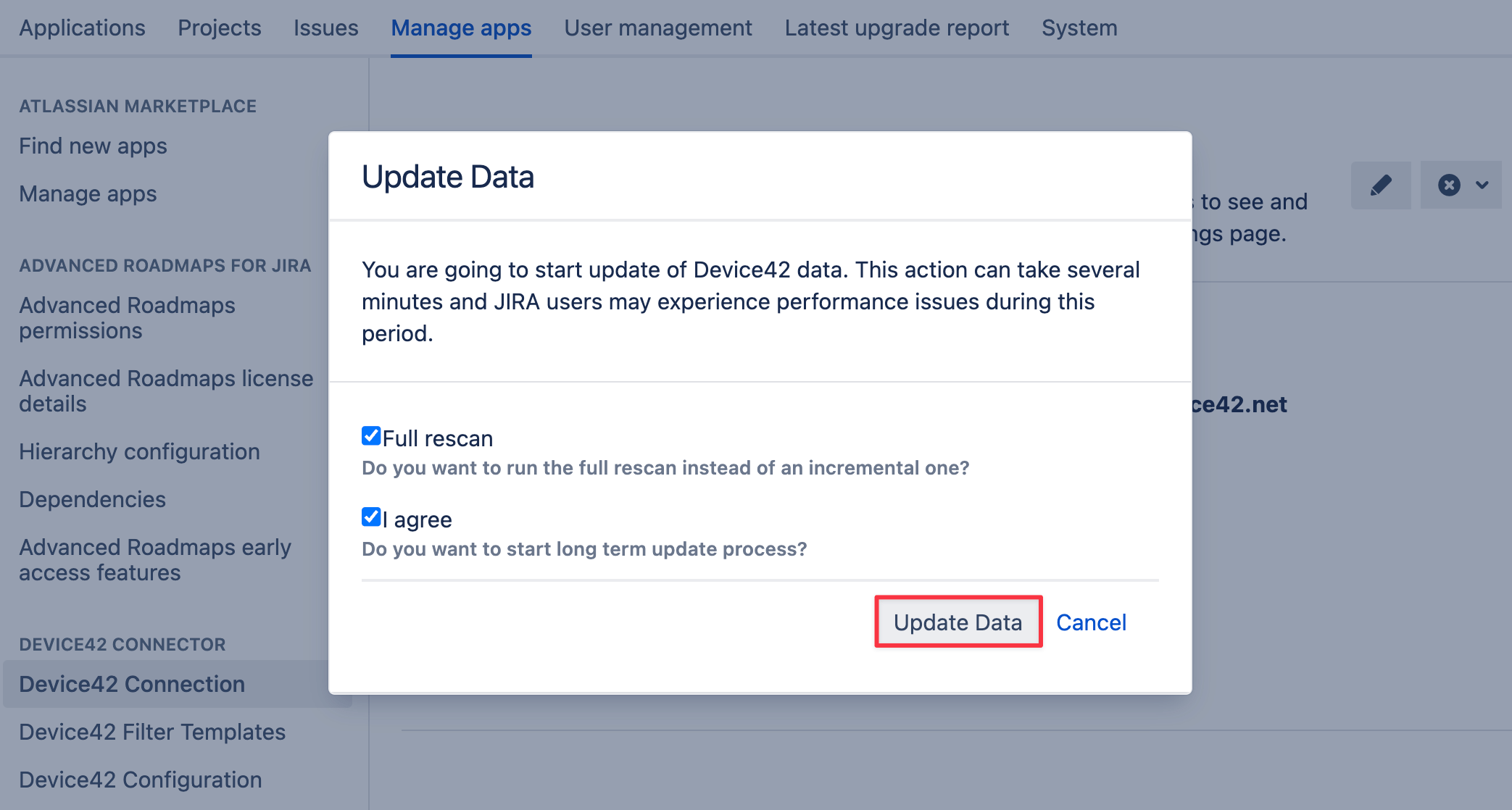Go to the Issues tab
The width and height of the screenshot is (1512, 810).
[x=325, y=28]
